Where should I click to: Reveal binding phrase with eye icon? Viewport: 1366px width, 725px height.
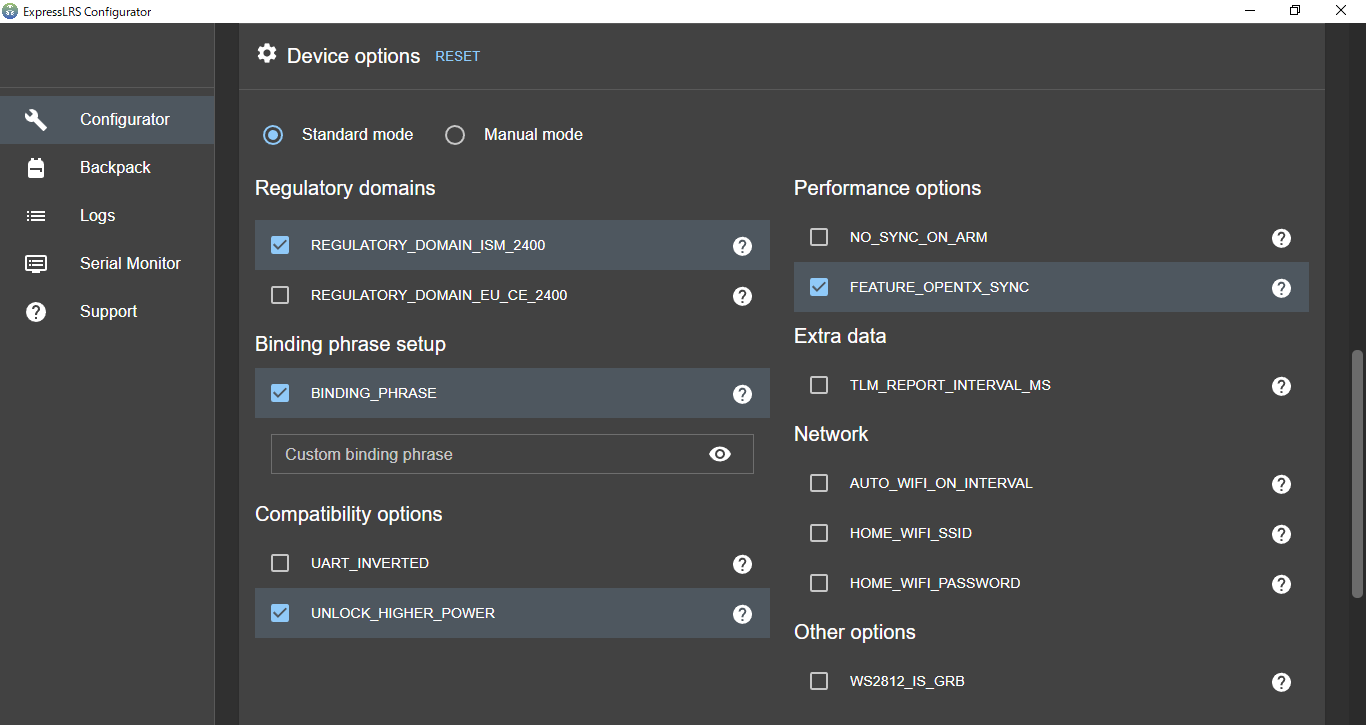point(720,454)
